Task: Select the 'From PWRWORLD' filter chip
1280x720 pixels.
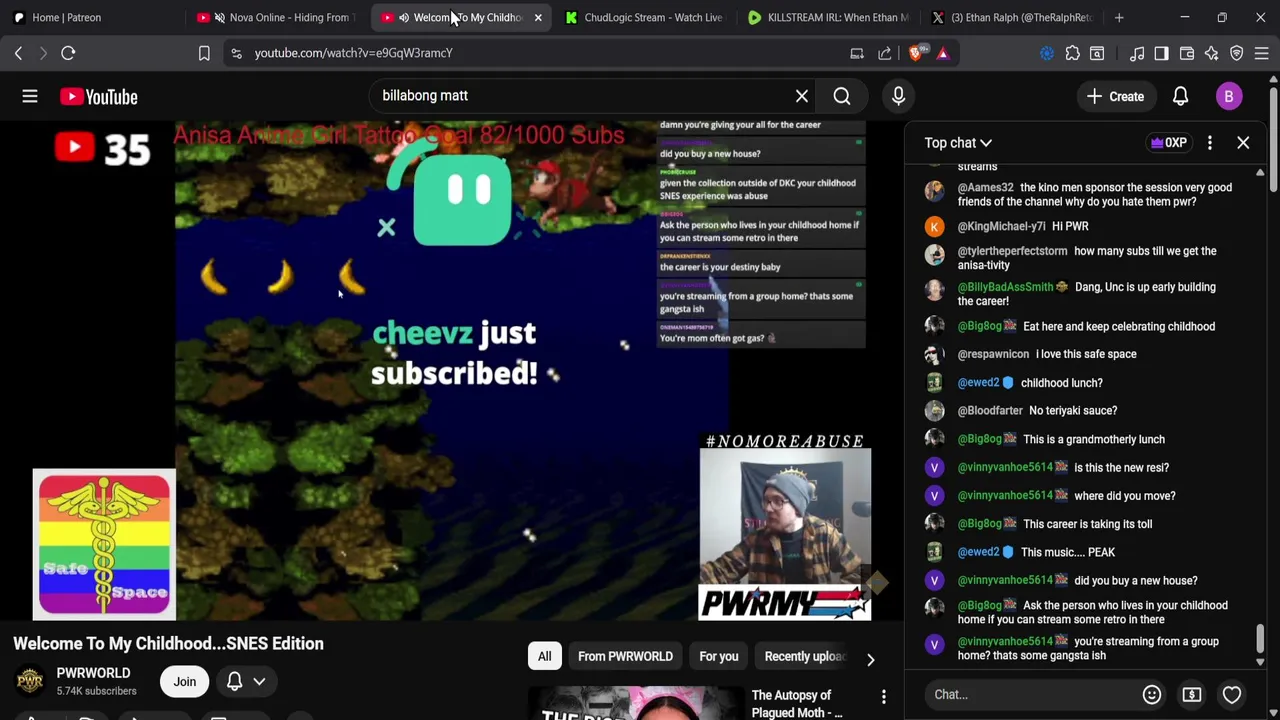Action: pos(625,656)
